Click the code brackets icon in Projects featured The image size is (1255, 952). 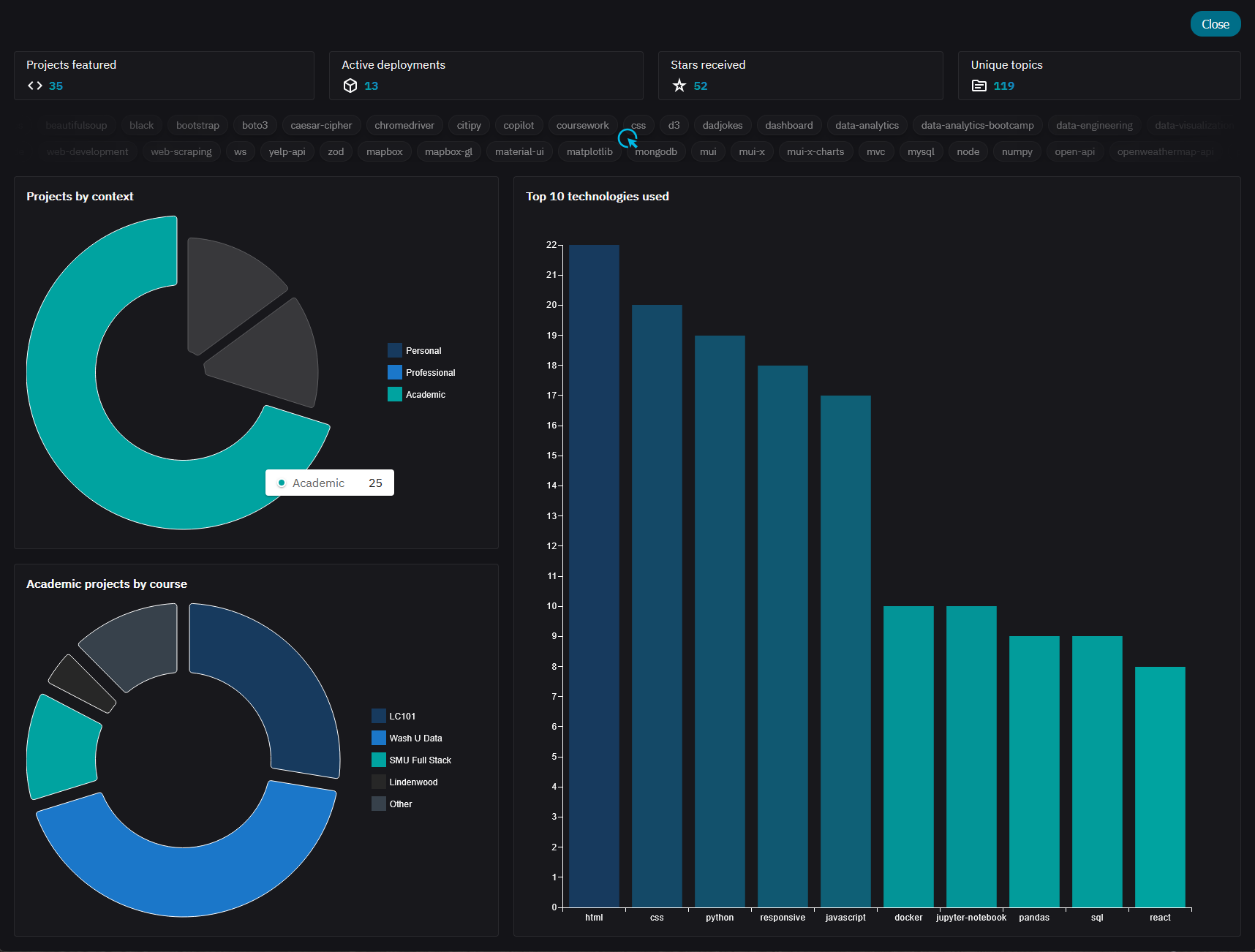tap(35, 86)
